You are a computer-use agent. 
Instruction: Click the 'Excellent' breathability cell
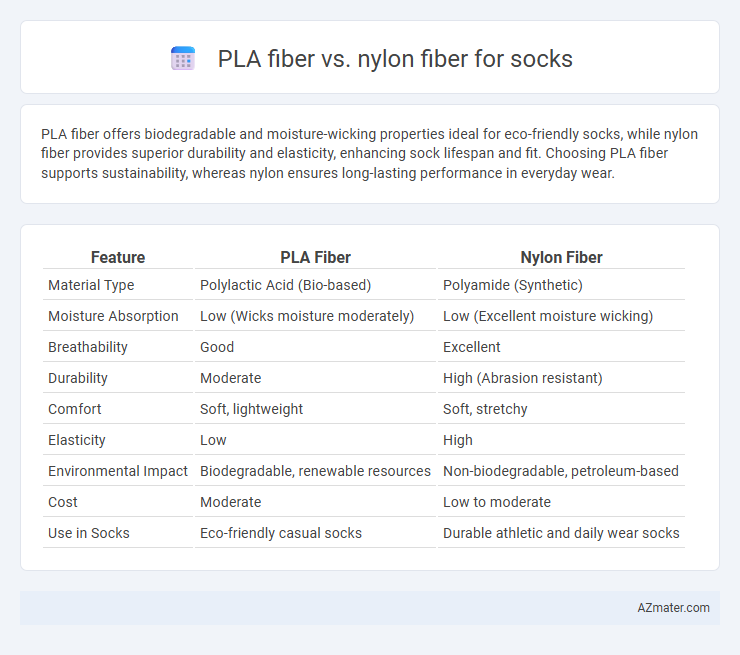(x=471, y=347)
